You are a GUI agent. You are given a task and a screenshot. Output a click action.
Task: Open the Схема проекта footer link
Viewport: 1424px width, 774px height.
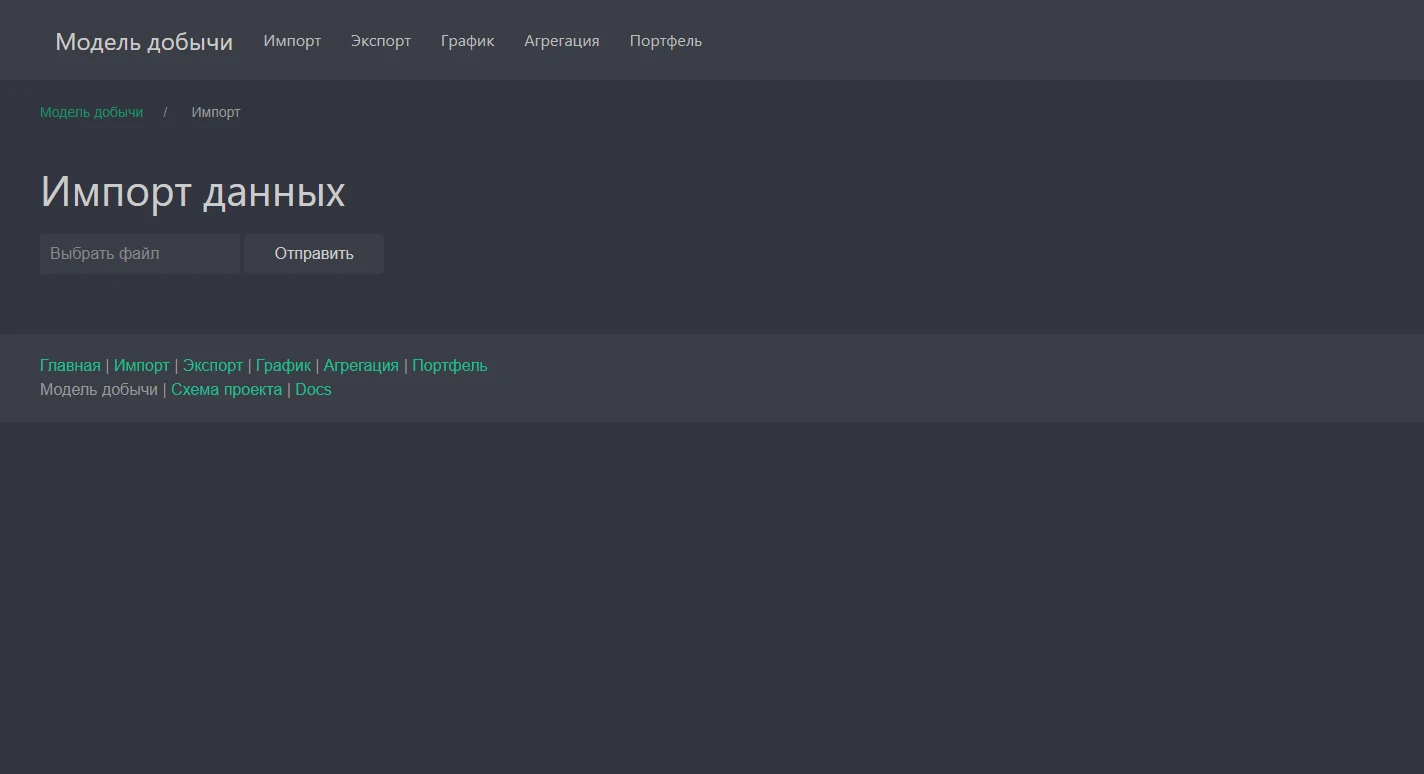[x=226, y=390]
